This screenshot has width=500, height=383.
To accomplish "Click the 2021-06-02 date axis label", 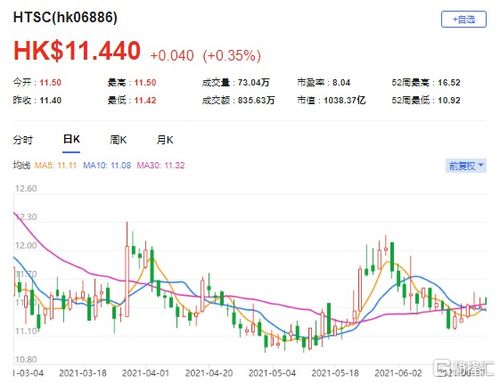I will [398, 373].
